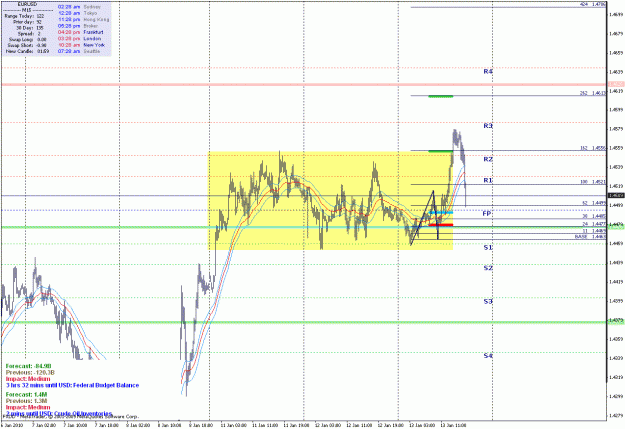Click the Spread value row
Image resolution: width=625 pixels, height=429 pixels.
point(29,34)
